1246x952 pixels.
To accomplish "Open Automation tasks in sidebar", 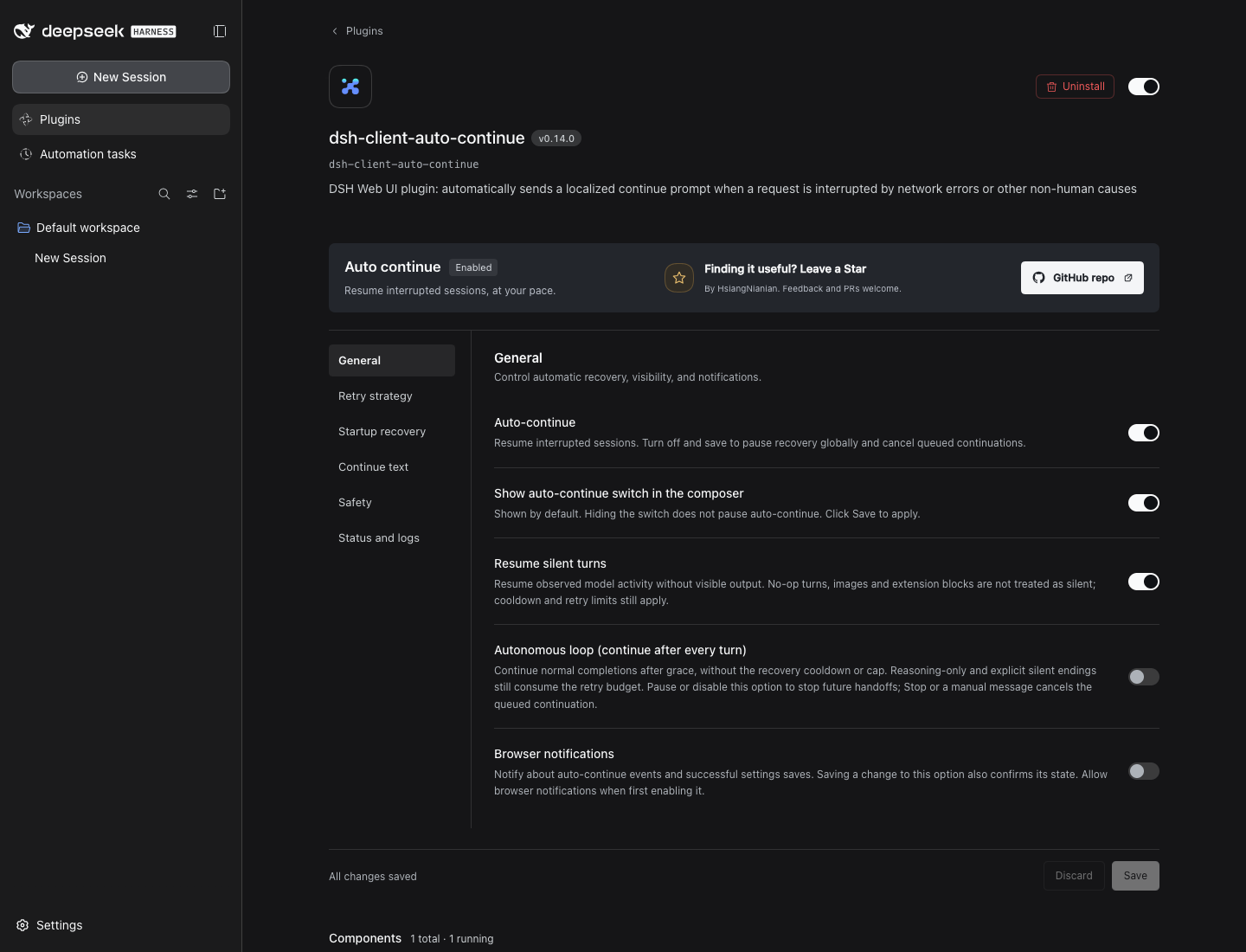I will 121,154.
